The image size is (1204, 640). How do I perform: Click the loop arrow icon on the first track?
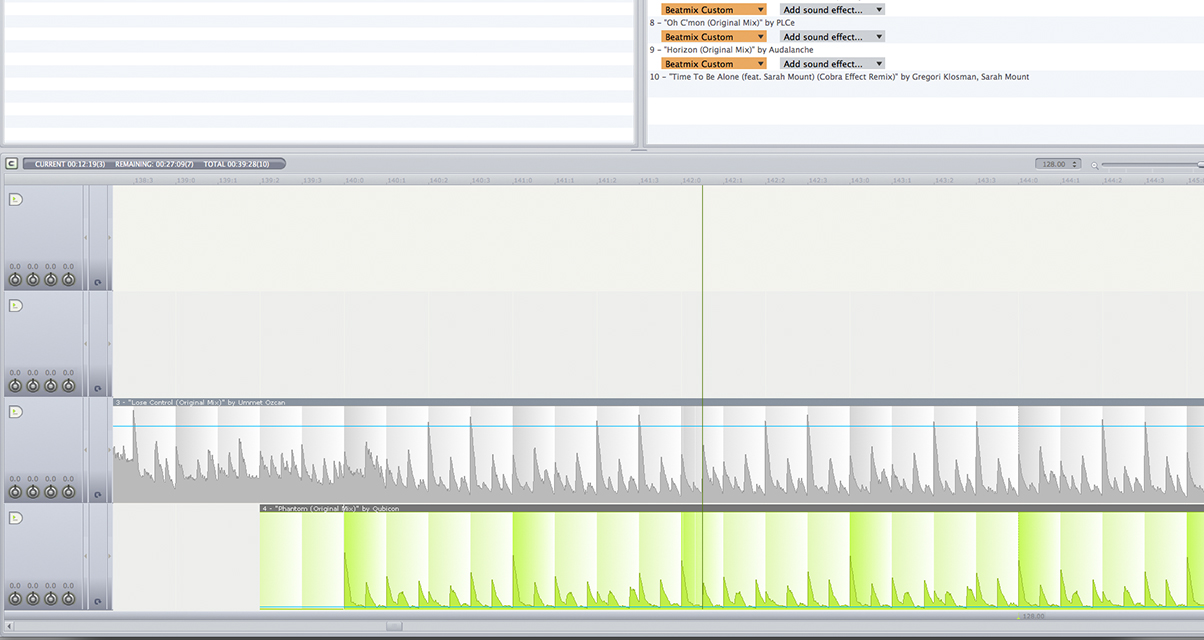[97, 283]
